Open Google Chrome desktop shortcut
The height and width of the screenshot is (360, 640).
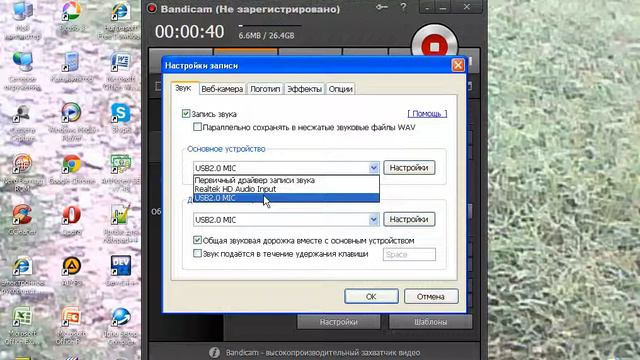point(71,164)
